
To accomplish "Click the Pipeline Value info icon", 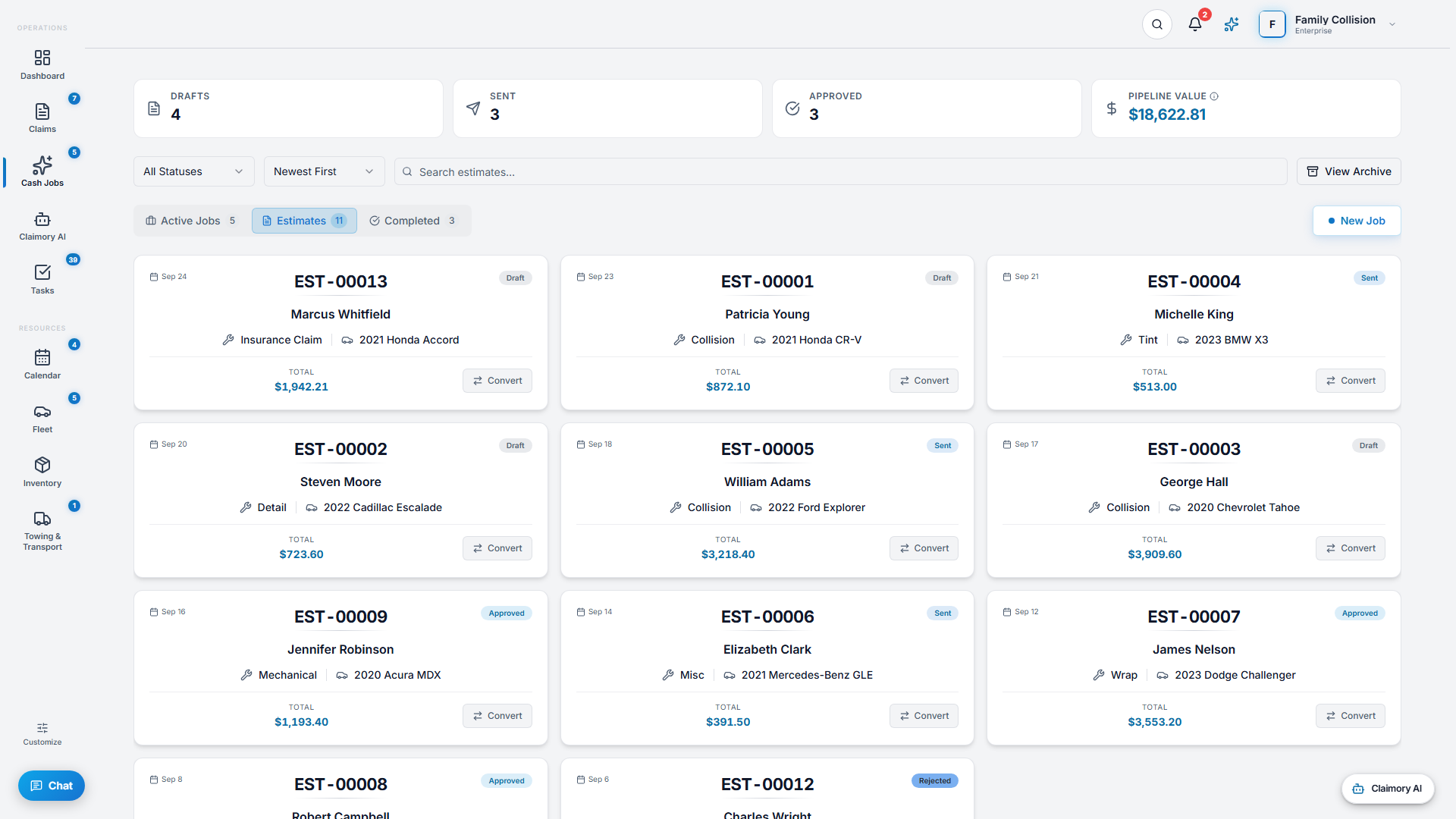I will tap(1214, 96).
